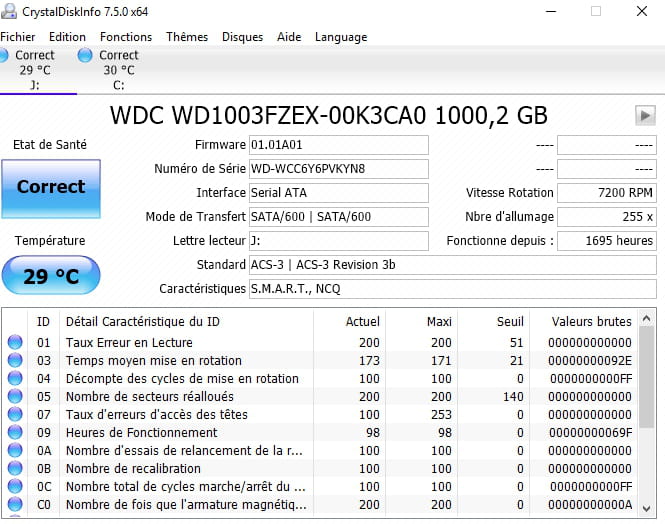Click the blue status orb for drive C:
665x524 pixels.
(x=84, y=55)
